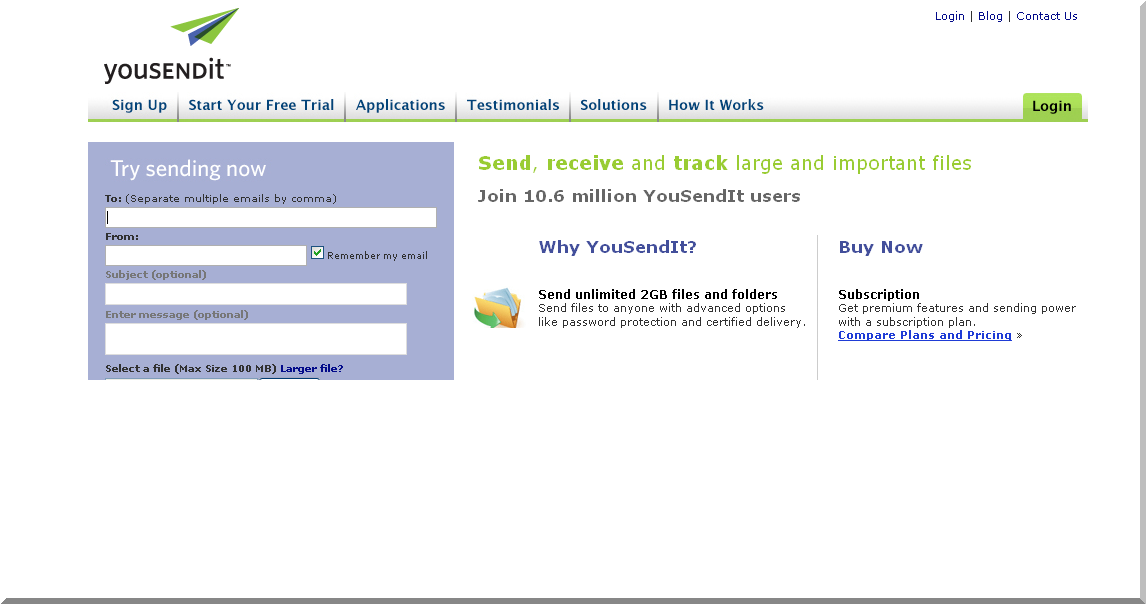Screen dimensions: 1146x604
Task: Click inside the To email field
Action: tap(270, 217)
